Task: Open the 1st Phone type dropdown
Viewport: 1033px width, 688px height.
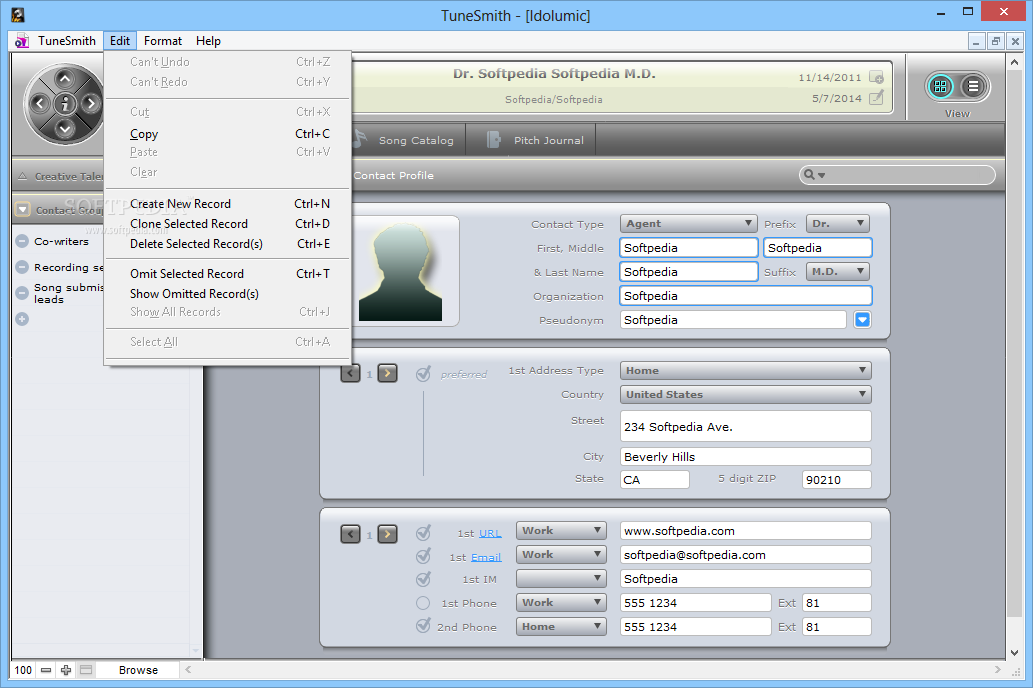Action: pos(561,602)
